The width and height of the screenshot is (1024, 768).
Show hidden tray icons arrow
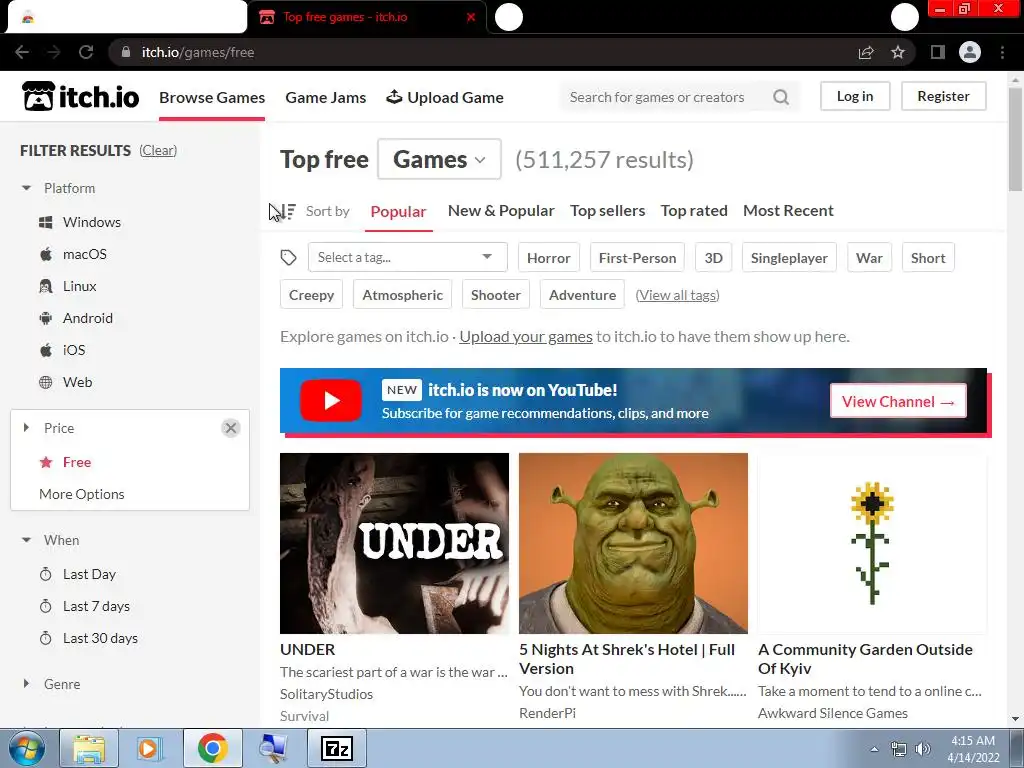point(874,749)
